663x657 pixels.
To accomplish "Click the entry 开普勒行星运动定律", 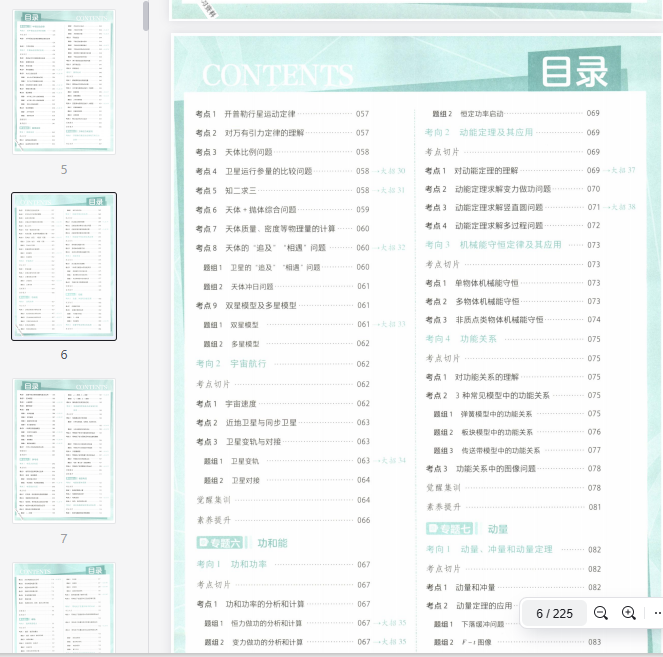I will pos(260,114).
